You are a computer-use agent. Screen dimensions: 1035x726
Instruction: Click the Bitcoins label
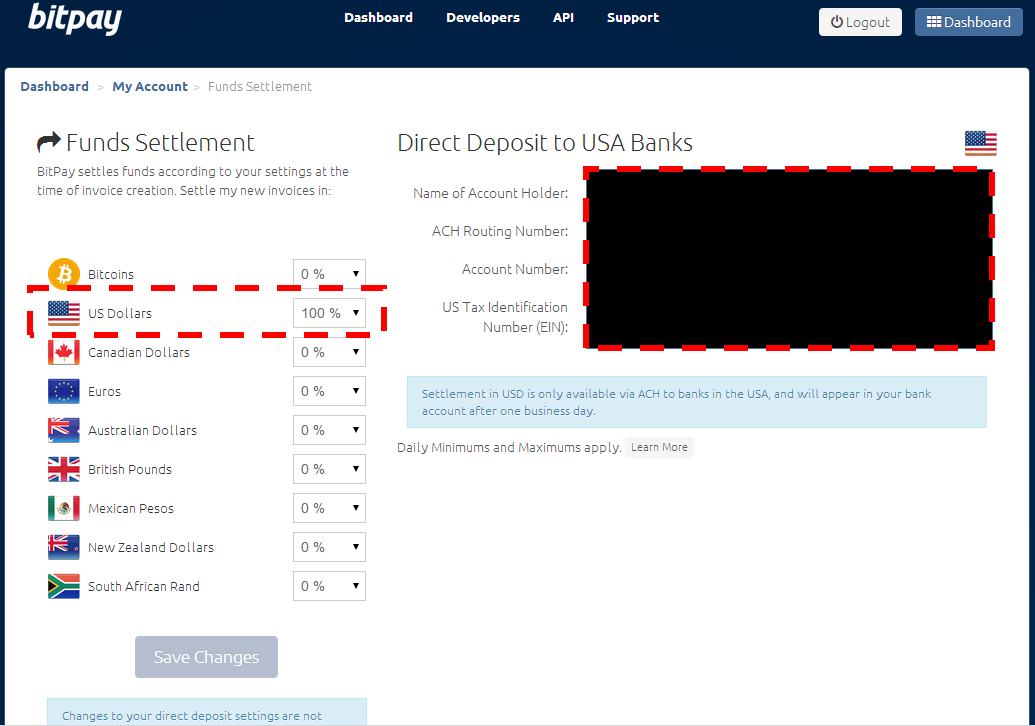pyautogui.click(x=111, y=275)
